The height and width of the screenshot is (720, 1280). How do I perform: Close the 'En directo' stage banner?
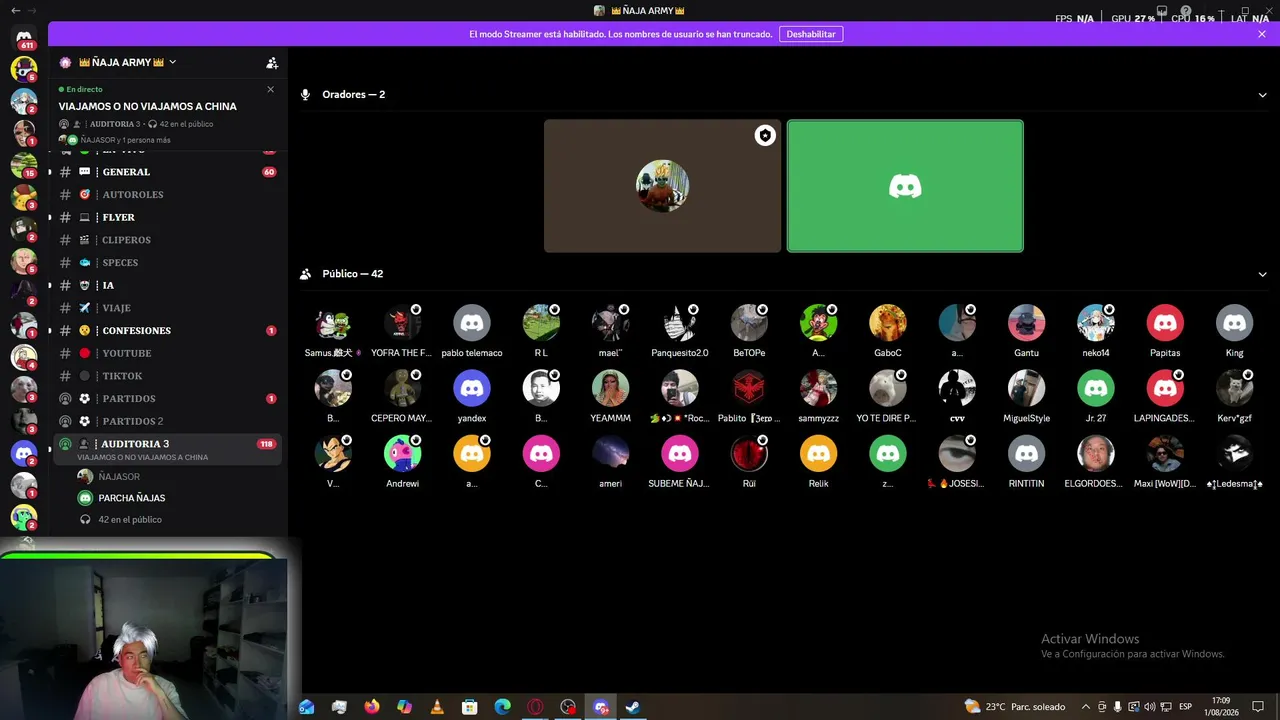(270, 89)
